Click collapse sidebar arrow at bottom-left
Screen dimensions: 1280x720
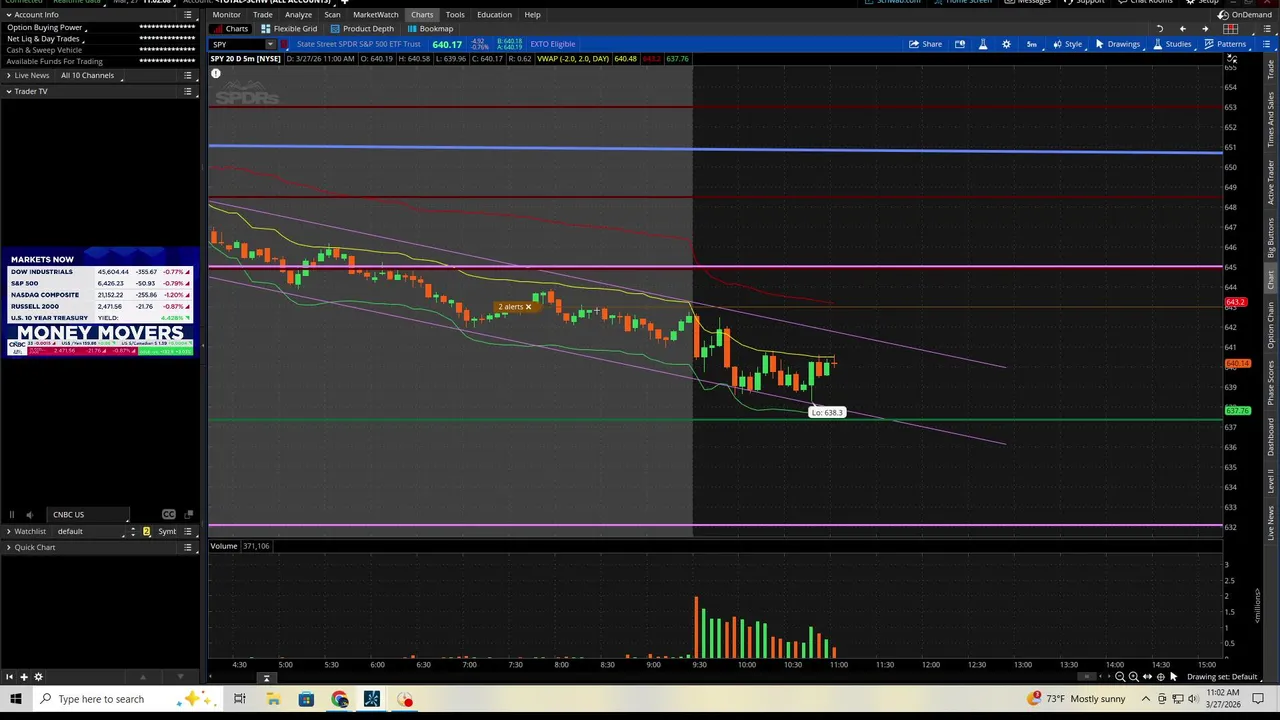pos(9,677)
